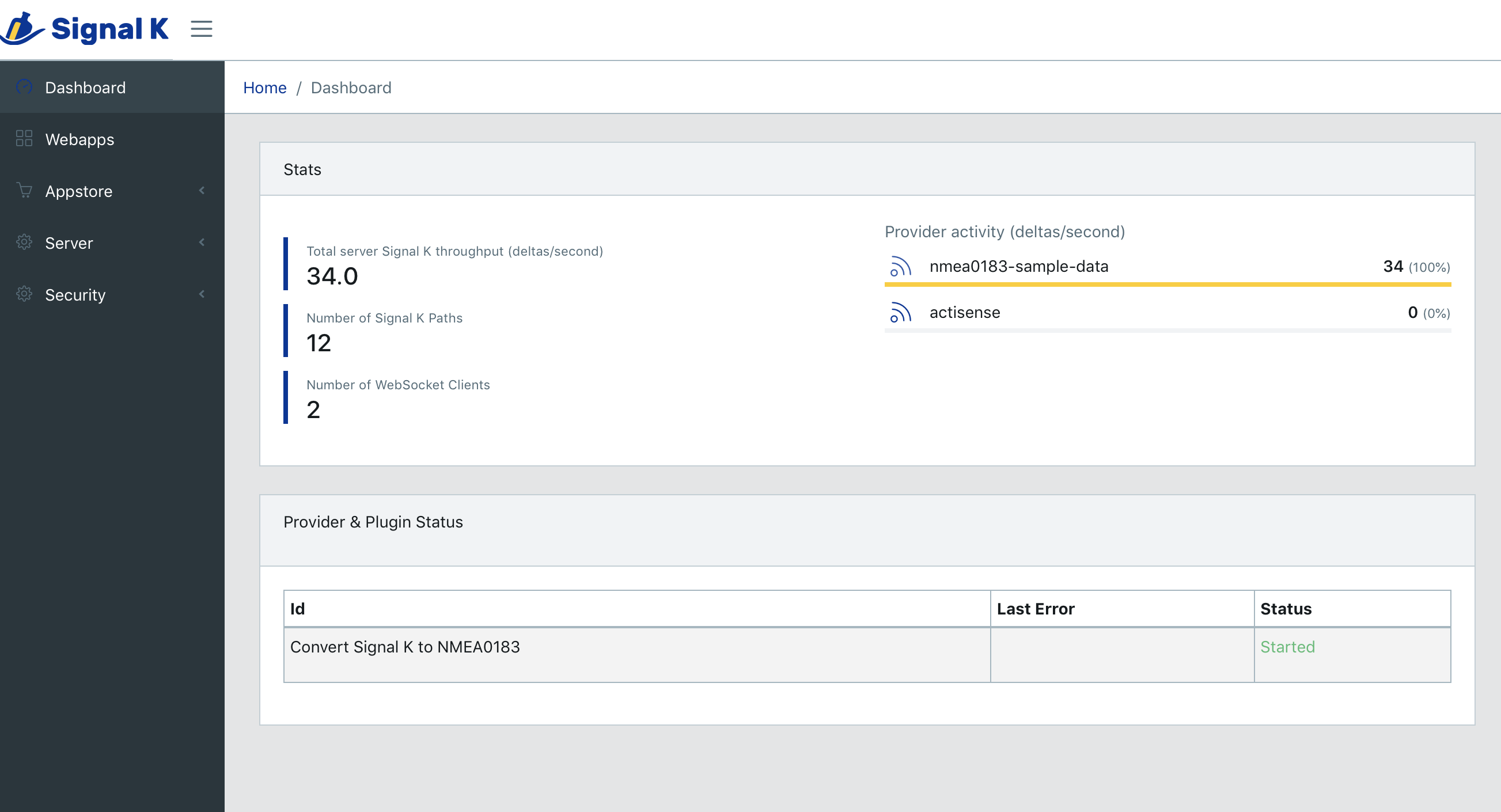Expand the Server submenu chevron
Viewport: 1501px width, 812px height.
click(x=202, y=242)
